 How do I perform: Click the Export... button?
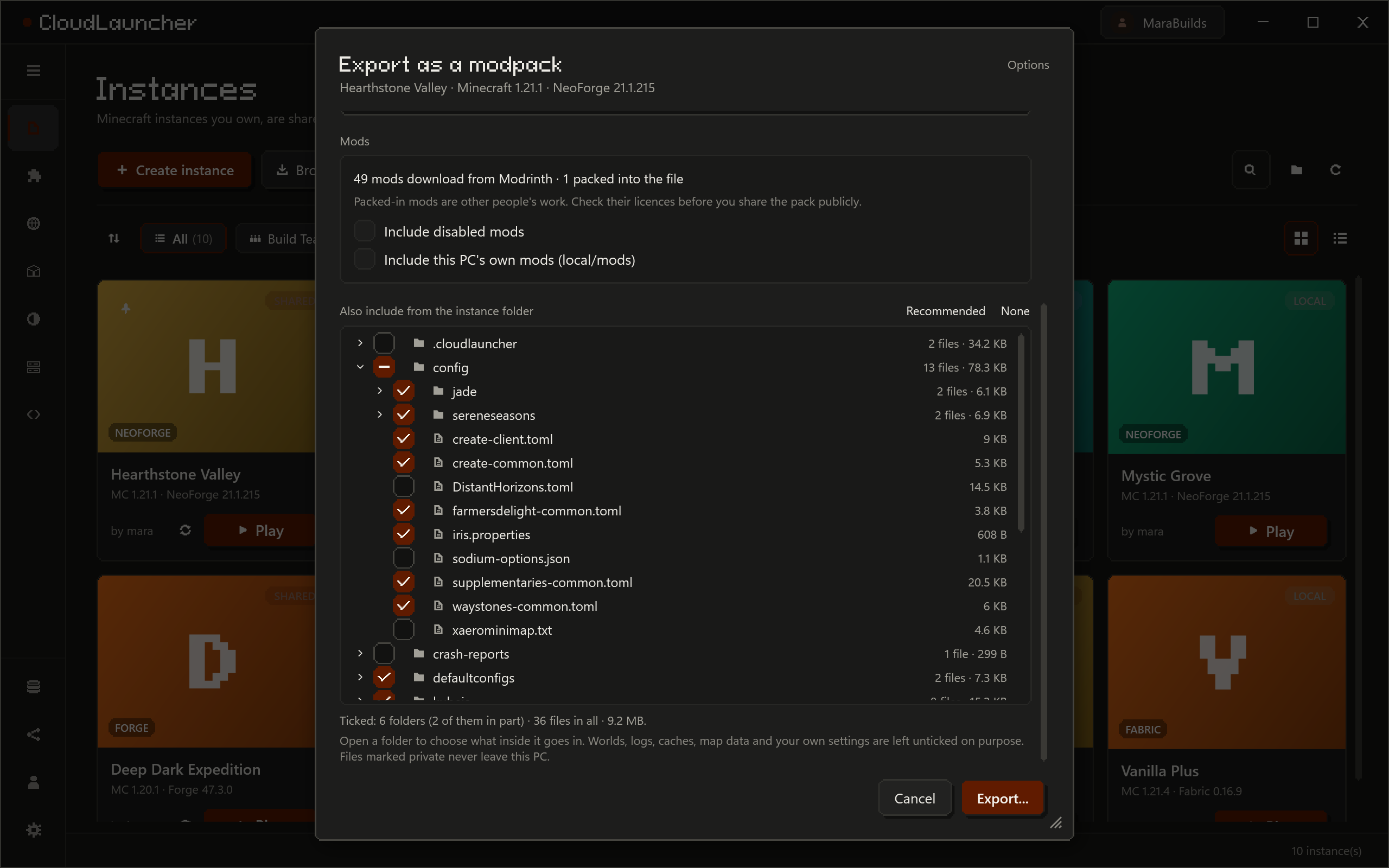click(1002, 798)
